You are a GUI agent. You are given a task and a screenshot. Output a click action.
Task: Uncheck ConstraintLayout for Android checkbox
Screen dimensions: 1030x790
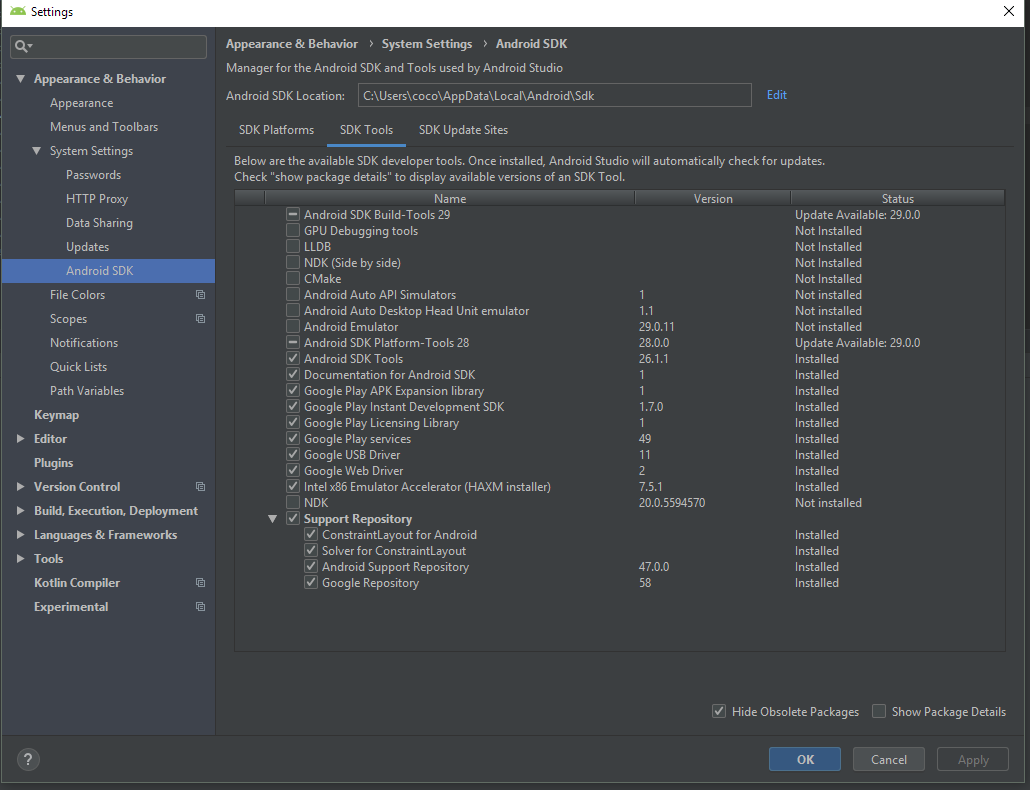(311, 535)
